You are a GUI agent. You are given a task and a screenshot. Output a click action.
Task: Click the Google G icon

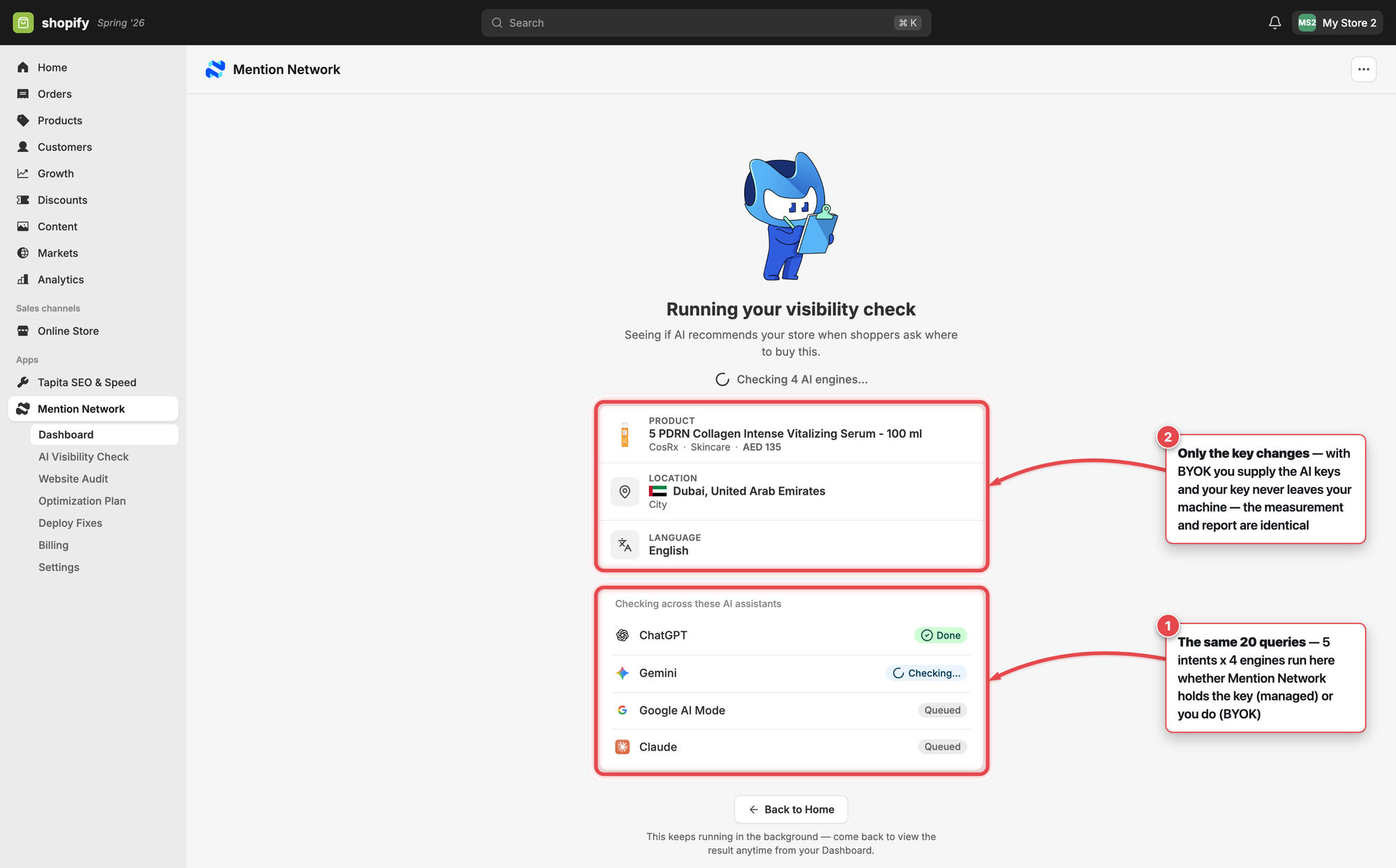coord(623,710)
